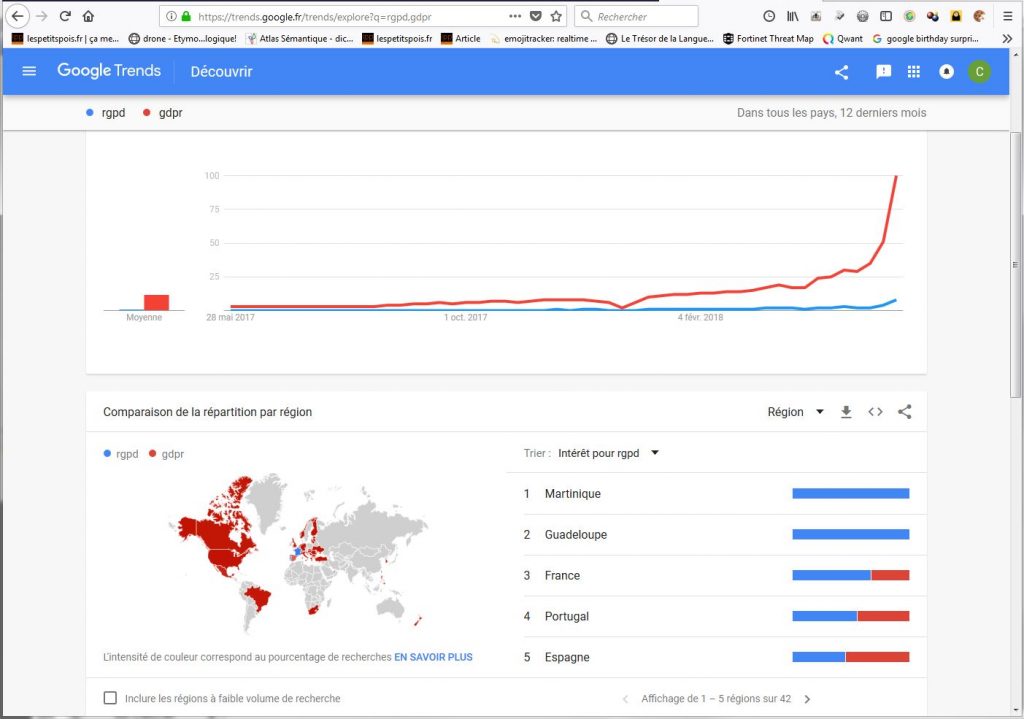Open the Atlas Sémantique bookmark
This screenshot has height=719, width=1024.
[x=300, y=39]
